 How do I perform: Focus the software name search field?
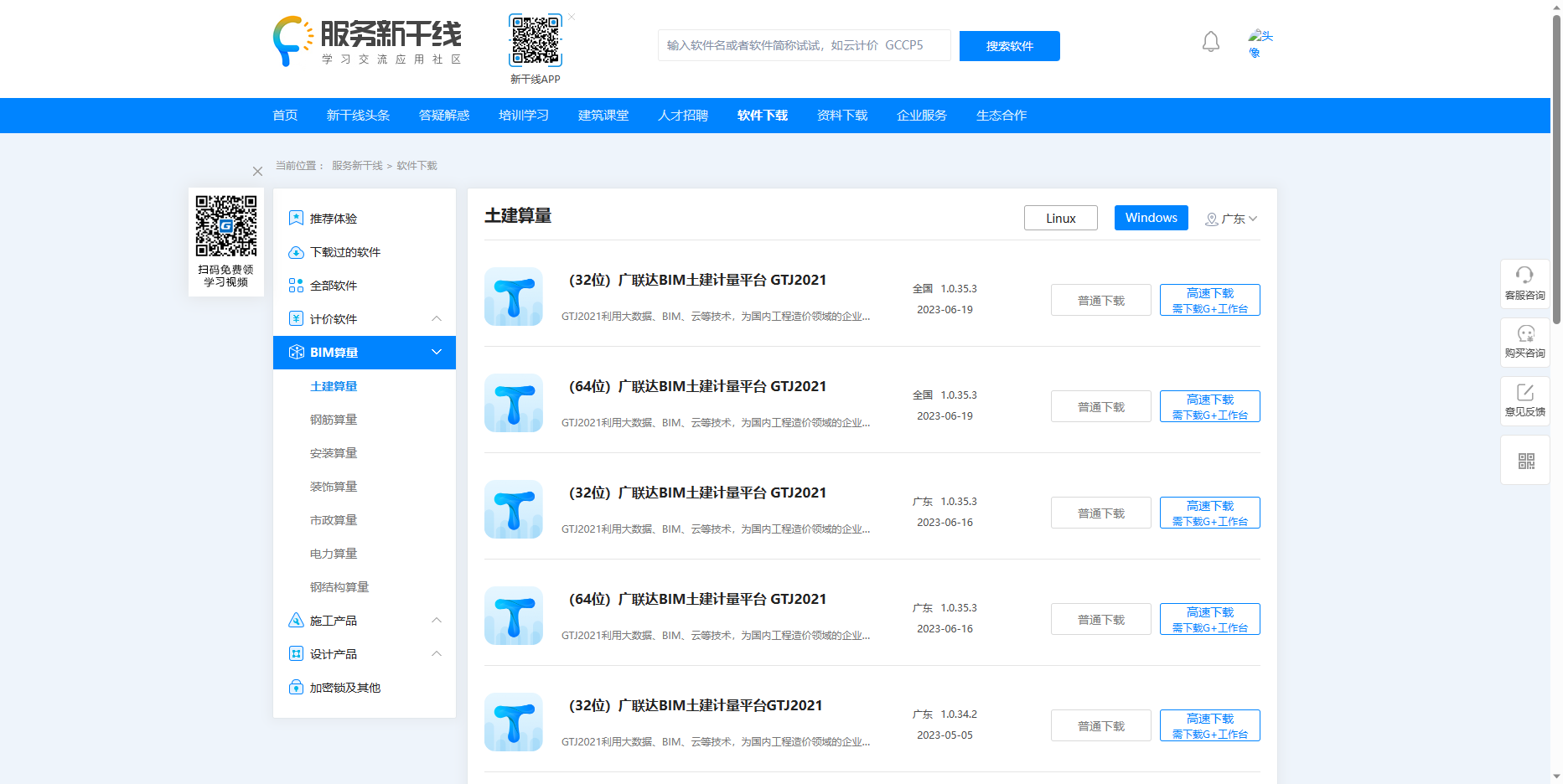click(x=805, y=45)
